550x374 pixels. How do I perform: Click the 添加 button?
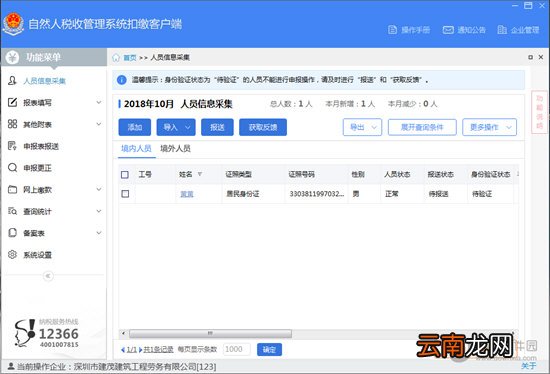pyautogui.click(x=135, y=127)
